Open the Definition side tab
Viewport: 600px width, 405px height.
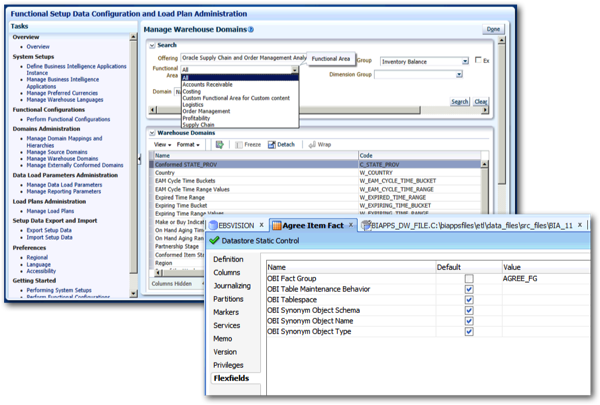[228, 260]
